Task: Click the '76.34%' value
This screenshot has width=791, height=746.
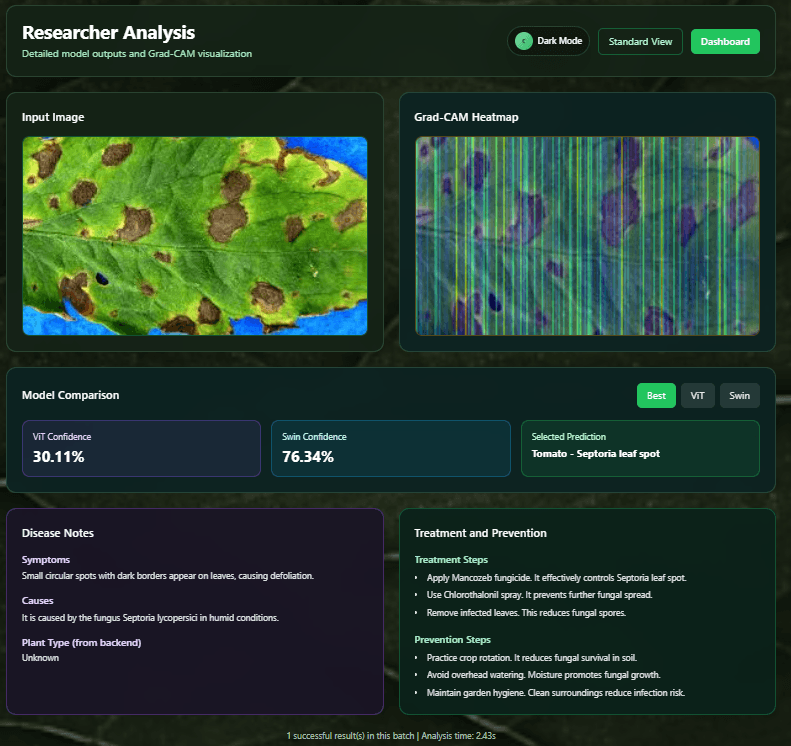Action: coord(308,456)
